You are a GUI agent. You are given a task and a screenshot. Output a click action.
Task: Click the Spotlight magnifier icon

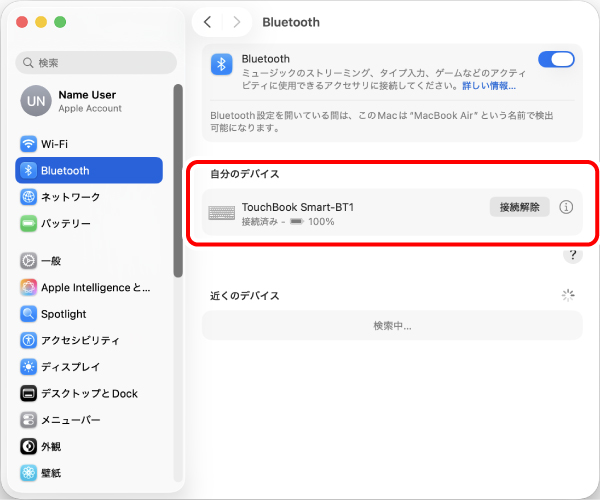tap(28, 314)
